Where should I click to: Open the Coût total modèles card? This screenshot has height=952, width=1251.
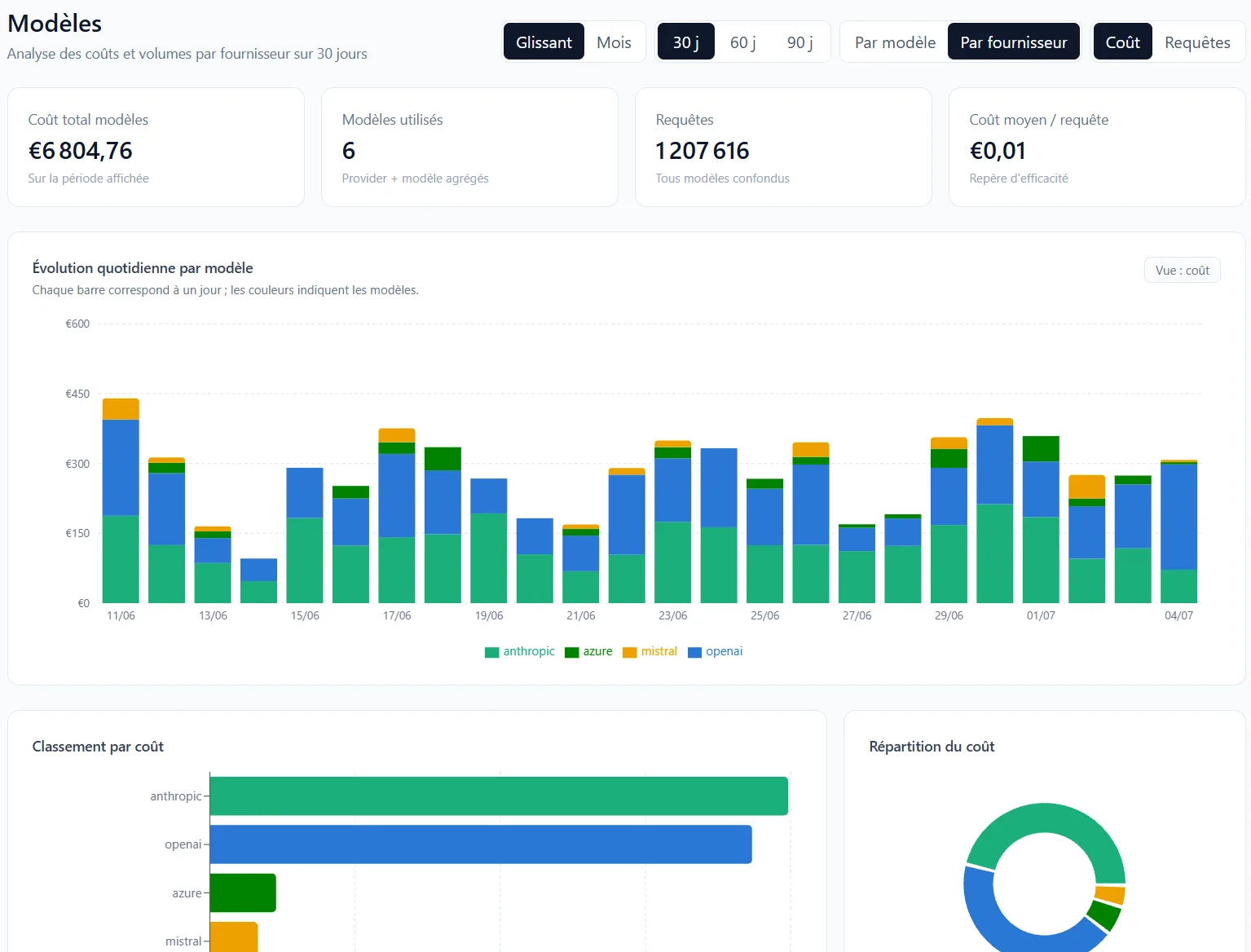[x=156, y=148]
